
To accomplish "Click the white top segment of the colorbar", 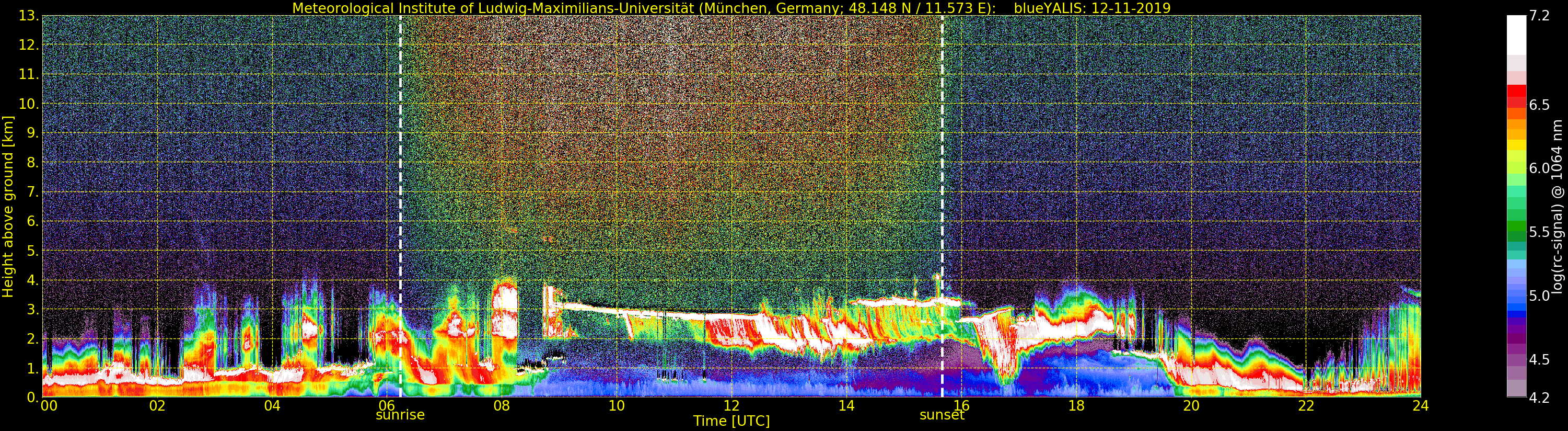I will tap(1516, 35).
